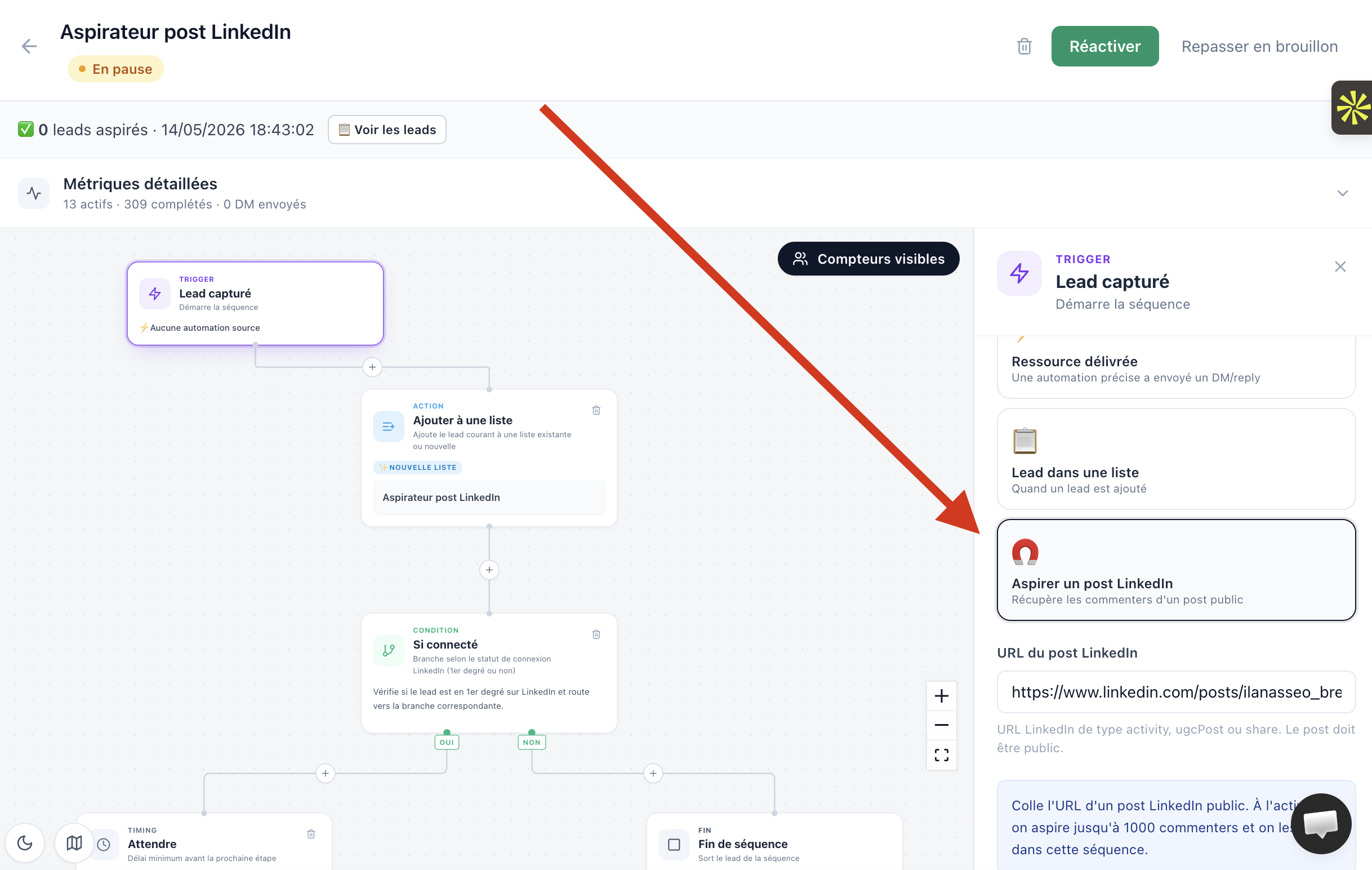1372x870 pixels.
Task: Click the branch icon of Si connecté
Action: 389,650
